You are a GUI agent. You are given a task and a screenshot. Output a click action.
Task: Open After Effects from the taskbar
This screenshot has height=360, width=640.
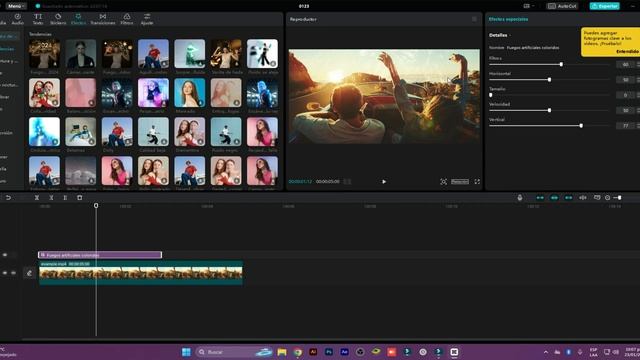(x=344, y=352)
